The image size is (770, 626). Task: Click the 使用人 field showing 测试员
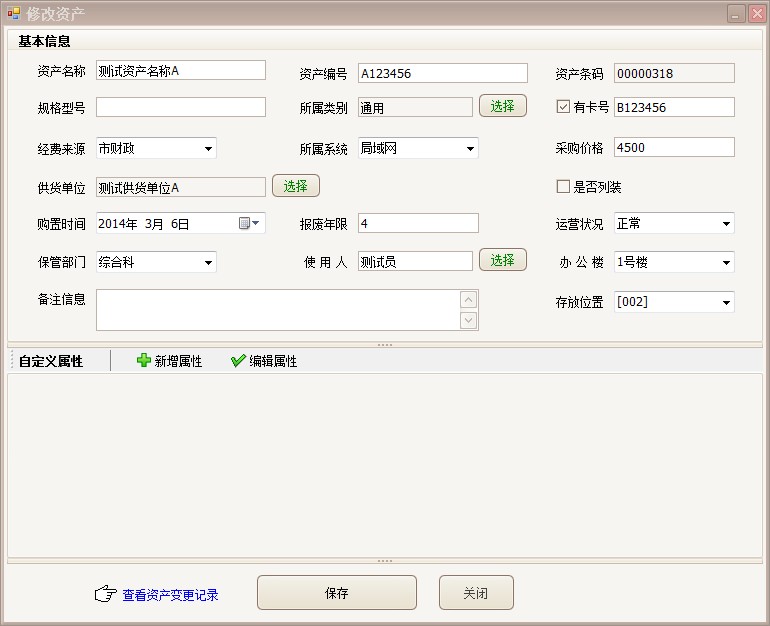pyautogui.click(x=415, y=261)
